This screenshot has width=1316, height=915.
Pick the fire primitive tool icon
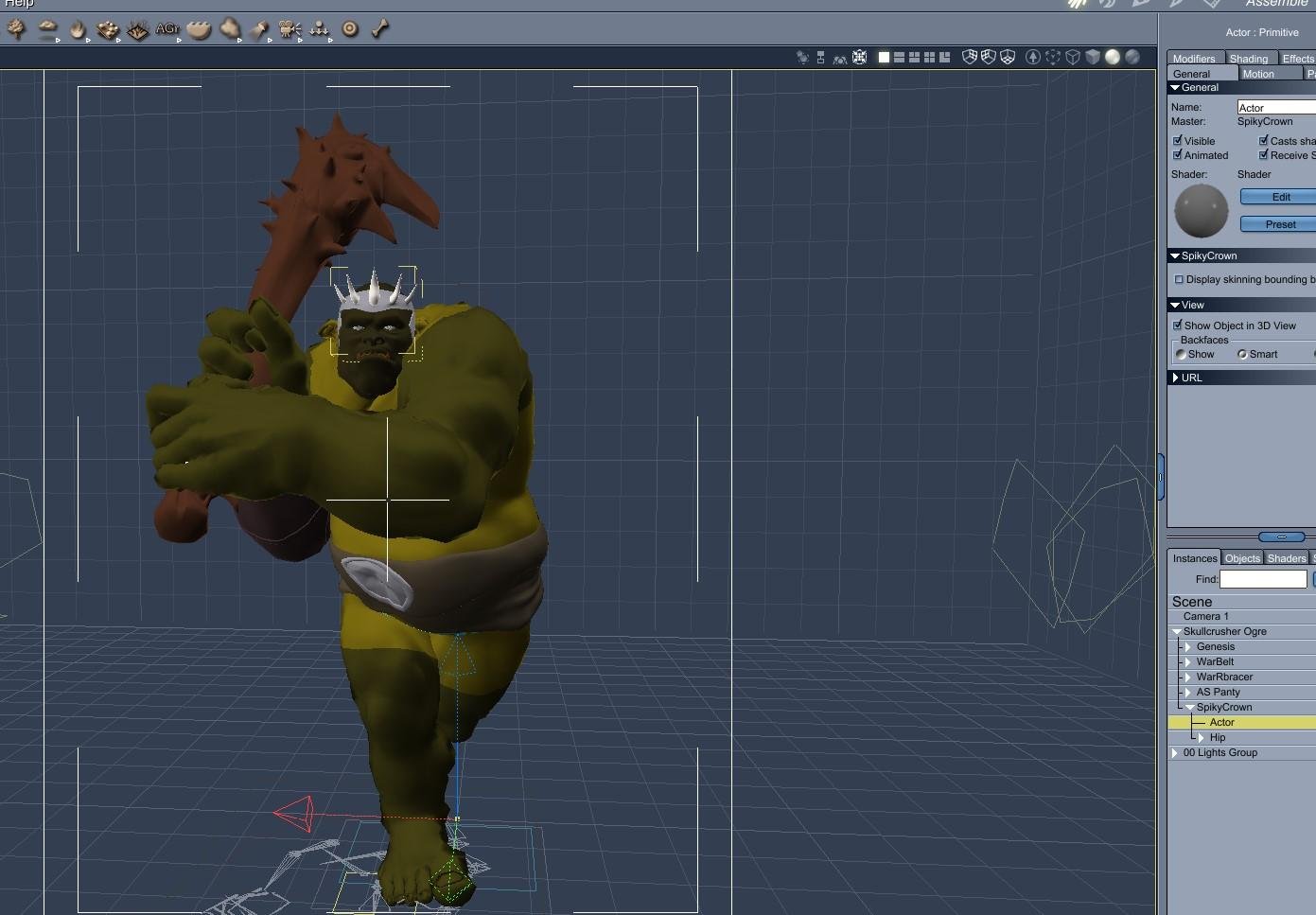pyautogui.click(x=77, y=29)
